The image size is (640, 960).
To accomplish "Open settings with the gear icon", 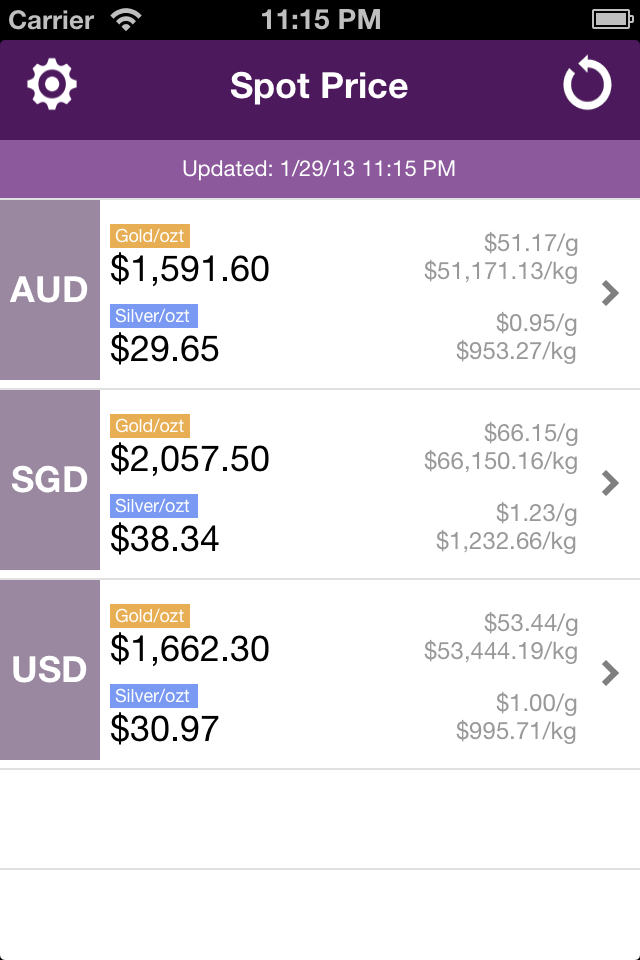I will coord(51,85).
